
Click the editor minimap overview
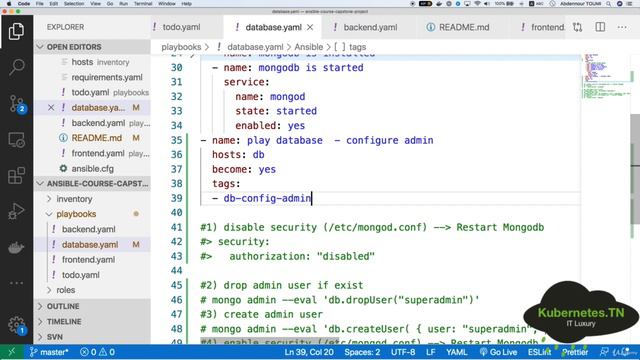pos(607,76)
